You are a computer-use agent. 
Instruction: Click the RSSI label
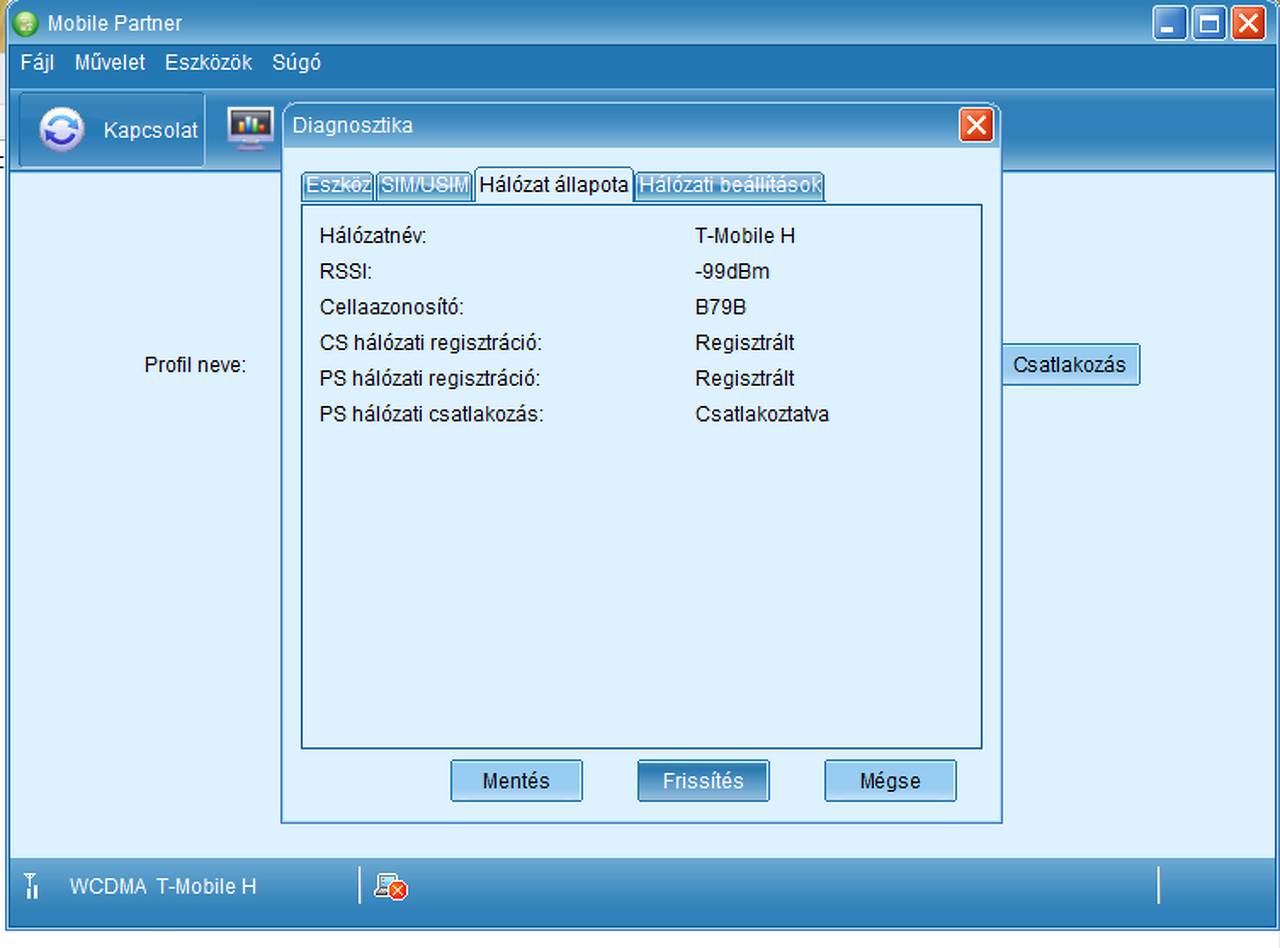tap(346, 272)
